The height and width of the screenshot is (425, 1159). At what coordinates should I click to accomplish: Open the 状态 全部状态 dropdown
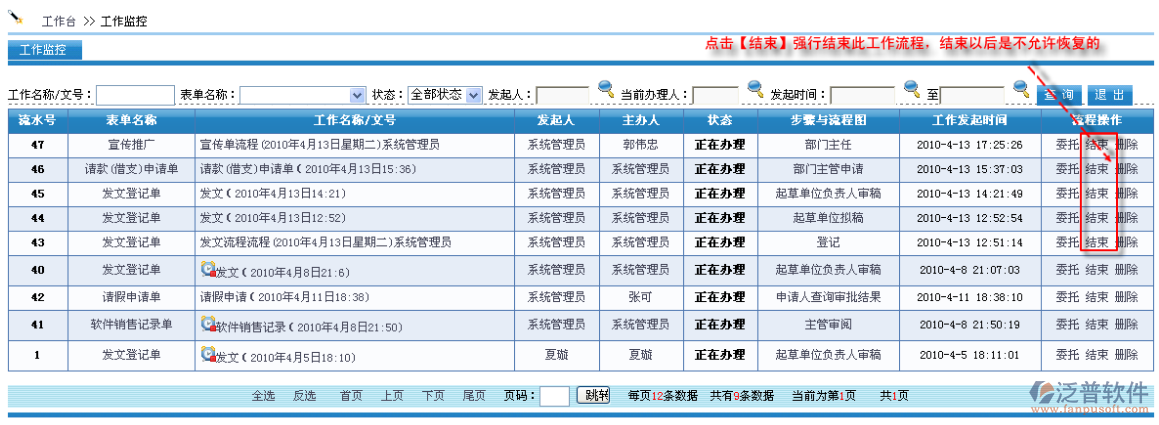click(474, 95)
